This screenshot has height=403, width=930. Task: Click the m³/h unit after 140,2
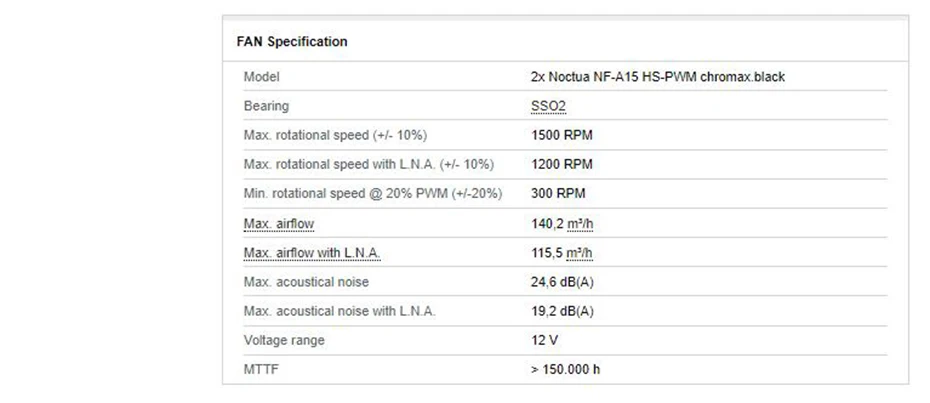(x=578, y=223)
